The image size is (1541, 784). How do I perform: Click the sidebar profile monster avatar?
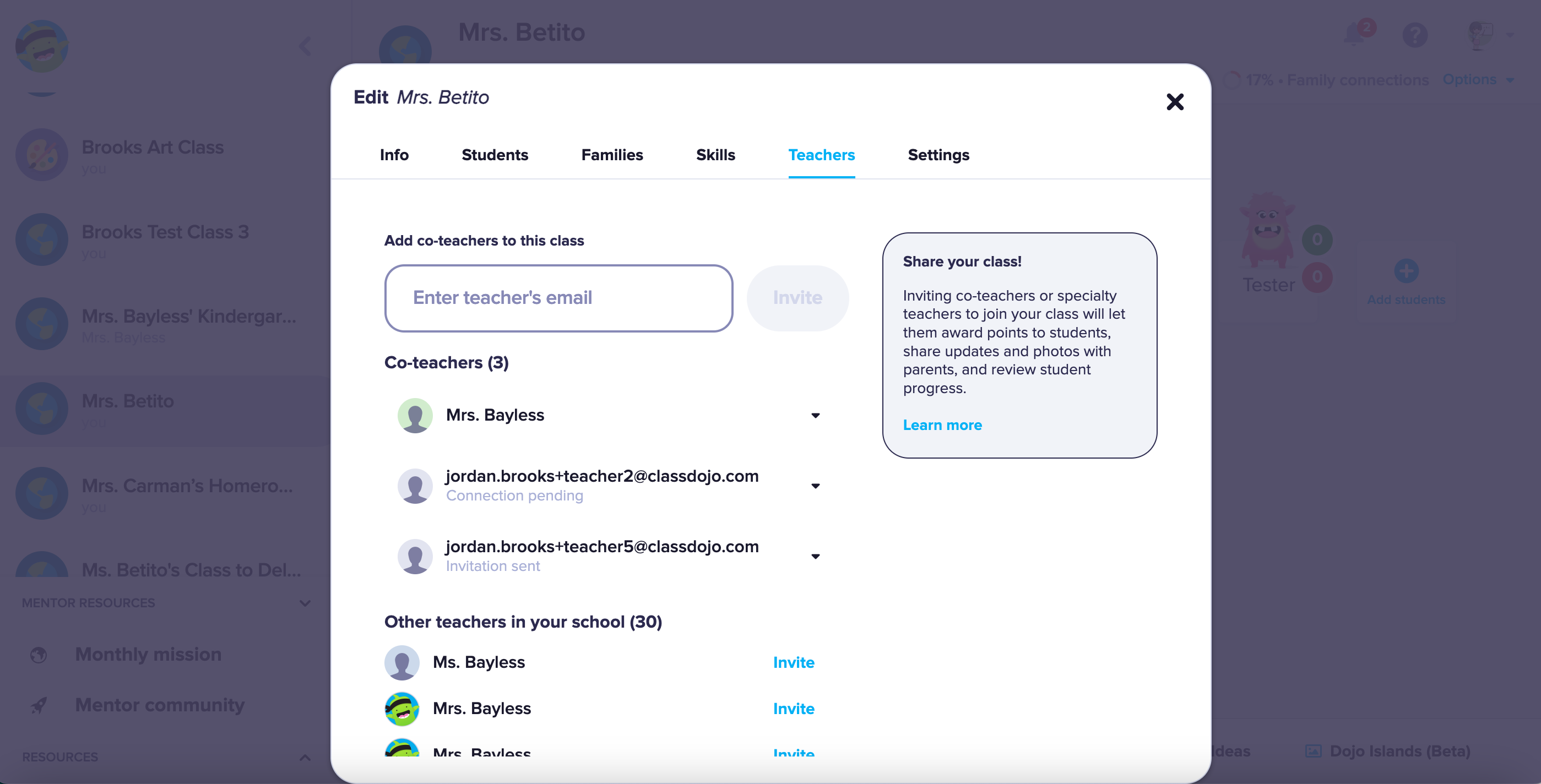42,46
